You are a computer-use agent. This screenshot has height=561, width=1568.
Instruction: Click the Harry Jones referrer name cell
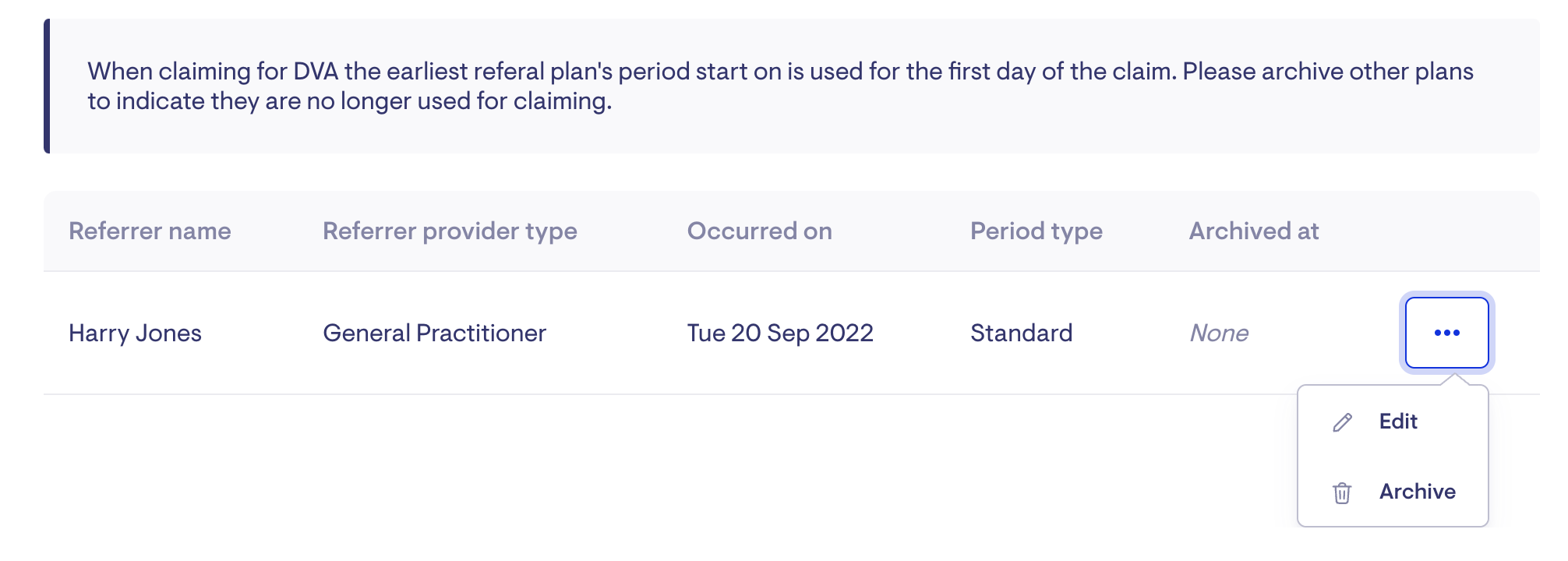[x=135, y=333]
